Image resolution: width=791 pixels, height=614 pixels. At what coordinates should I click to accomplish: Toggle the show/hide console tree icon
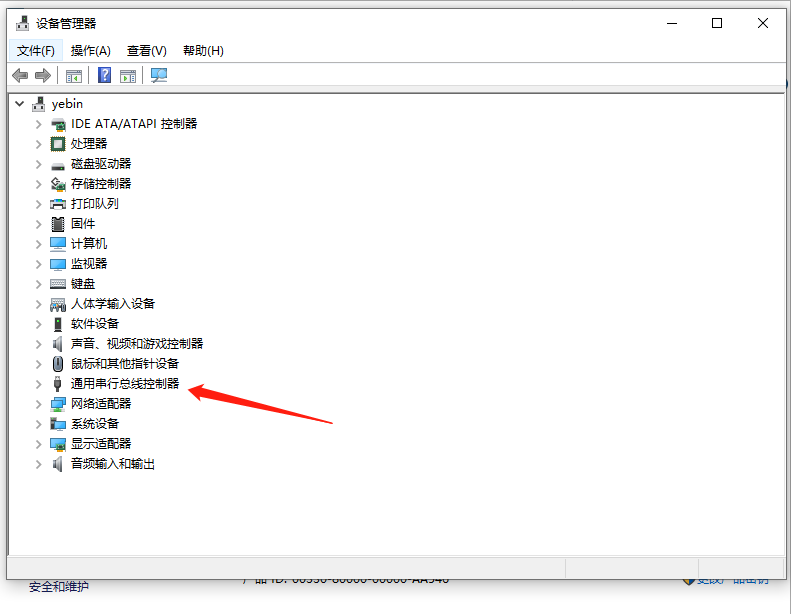click(74, 76)
